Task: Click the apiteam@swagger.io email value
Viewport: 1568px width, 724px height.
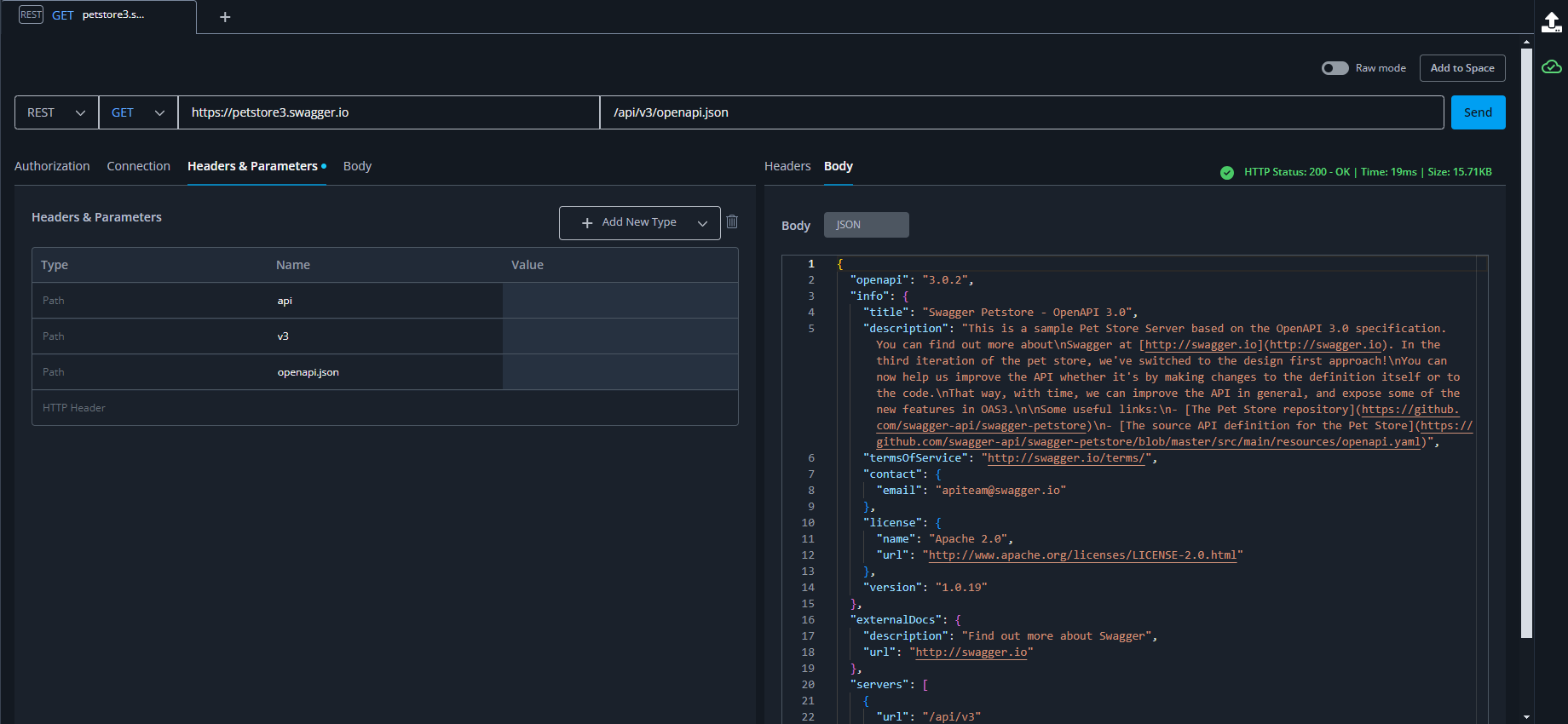Action: point(1001,491)
